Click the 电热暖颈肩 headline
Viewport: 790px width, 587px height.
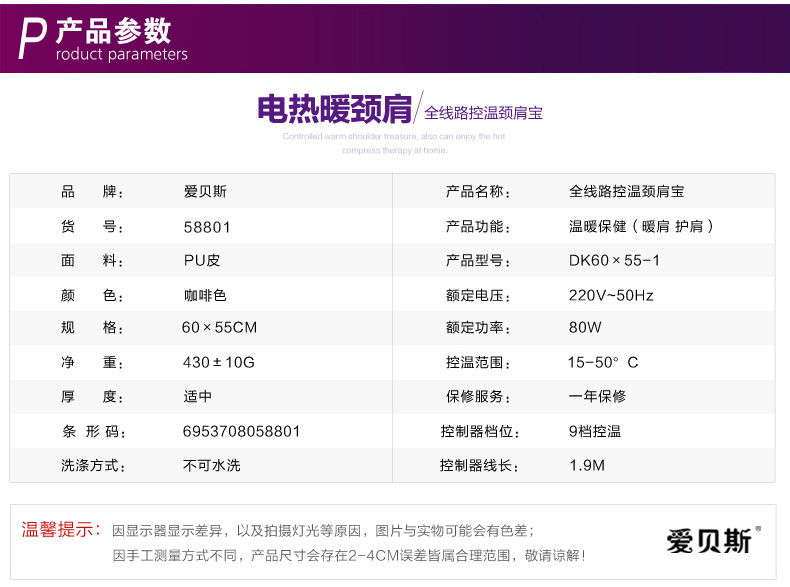pyautogui.click(x=335, y=109)
